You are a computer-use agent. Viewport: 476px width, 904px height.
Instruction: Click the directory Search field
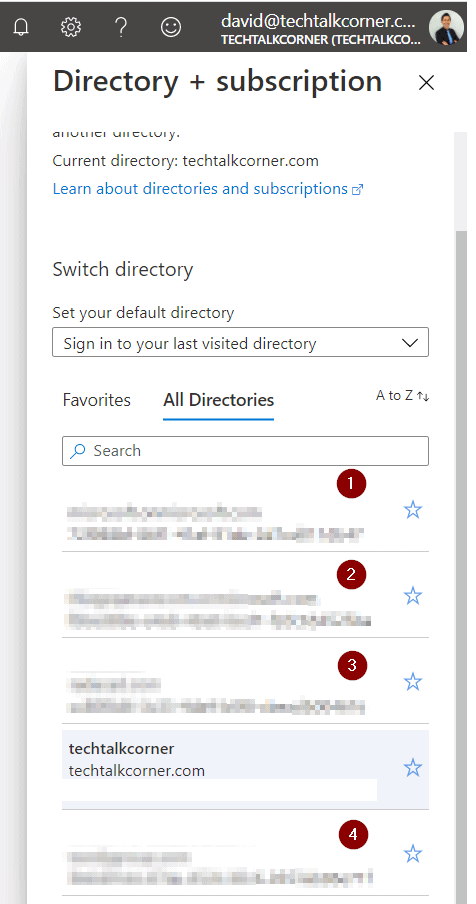click(245, 451)
